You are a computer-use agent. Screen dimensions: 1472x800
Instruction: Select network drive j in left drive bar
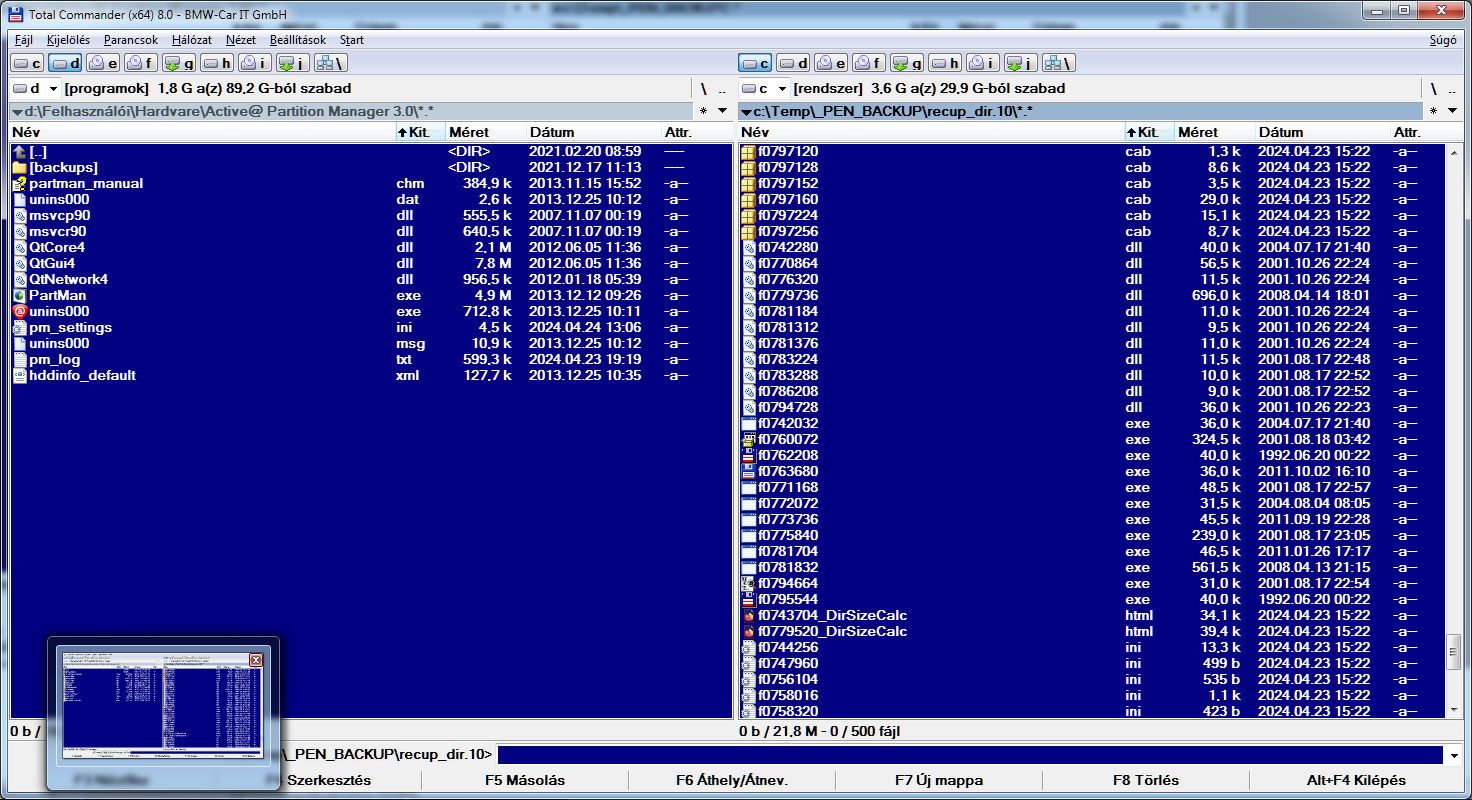[292, 63]
